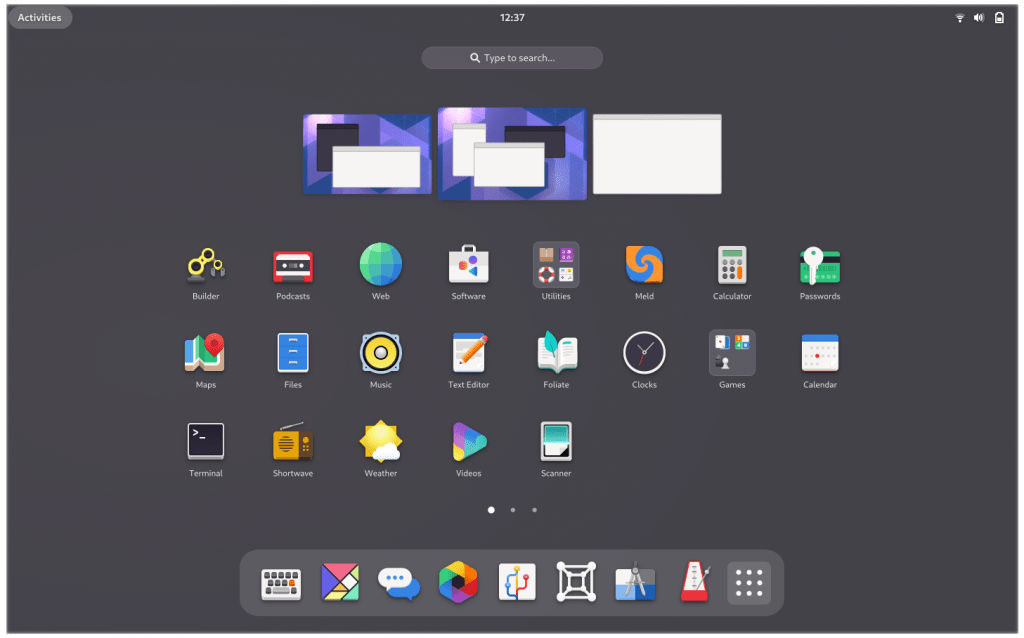Screen dimensions: 1024x638
Task: Open the chat bubbles app in dock
Action: (399, 582)
